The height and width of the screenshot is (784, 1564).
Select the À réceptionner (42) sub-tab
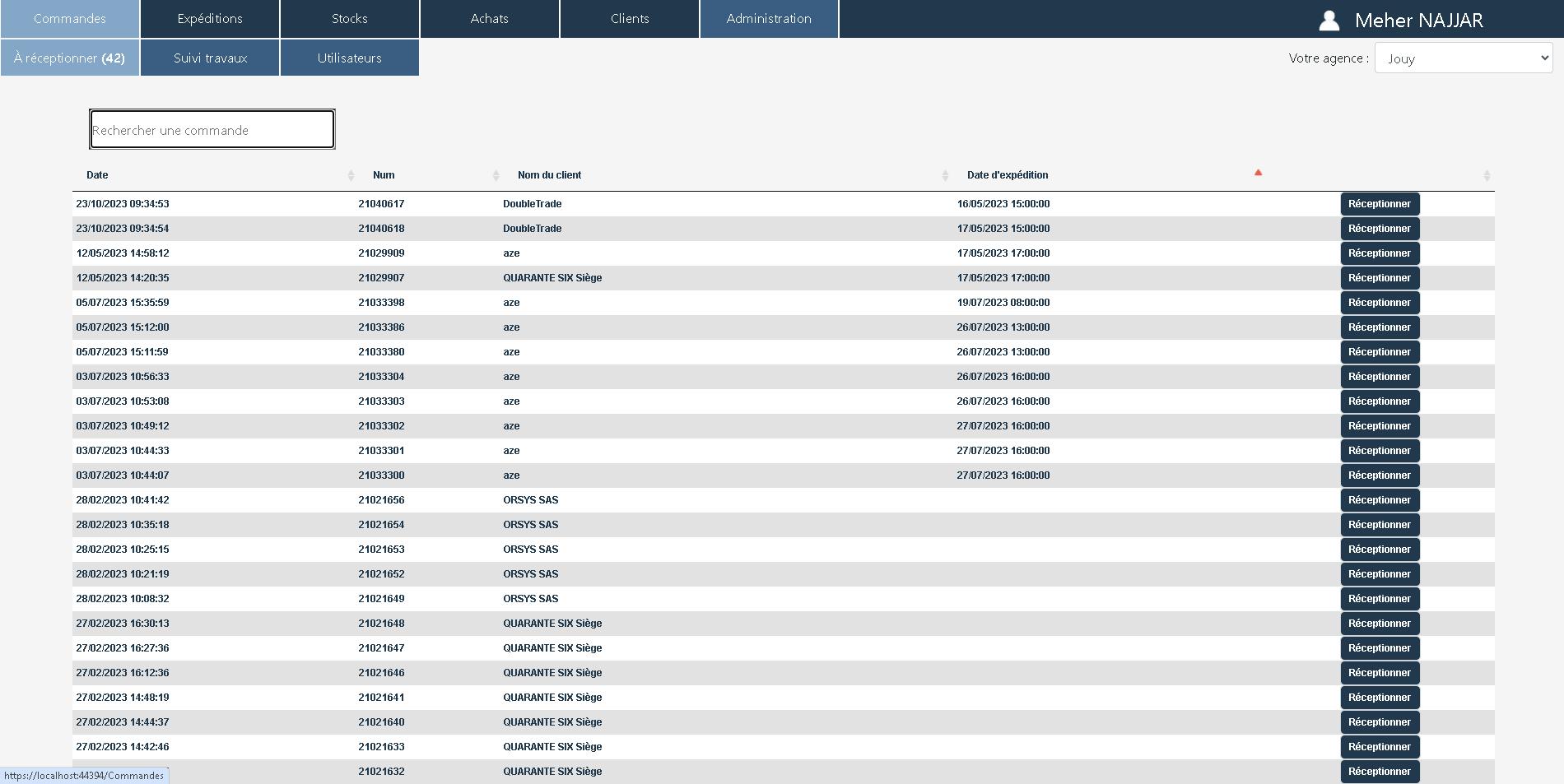pos(70,58)
